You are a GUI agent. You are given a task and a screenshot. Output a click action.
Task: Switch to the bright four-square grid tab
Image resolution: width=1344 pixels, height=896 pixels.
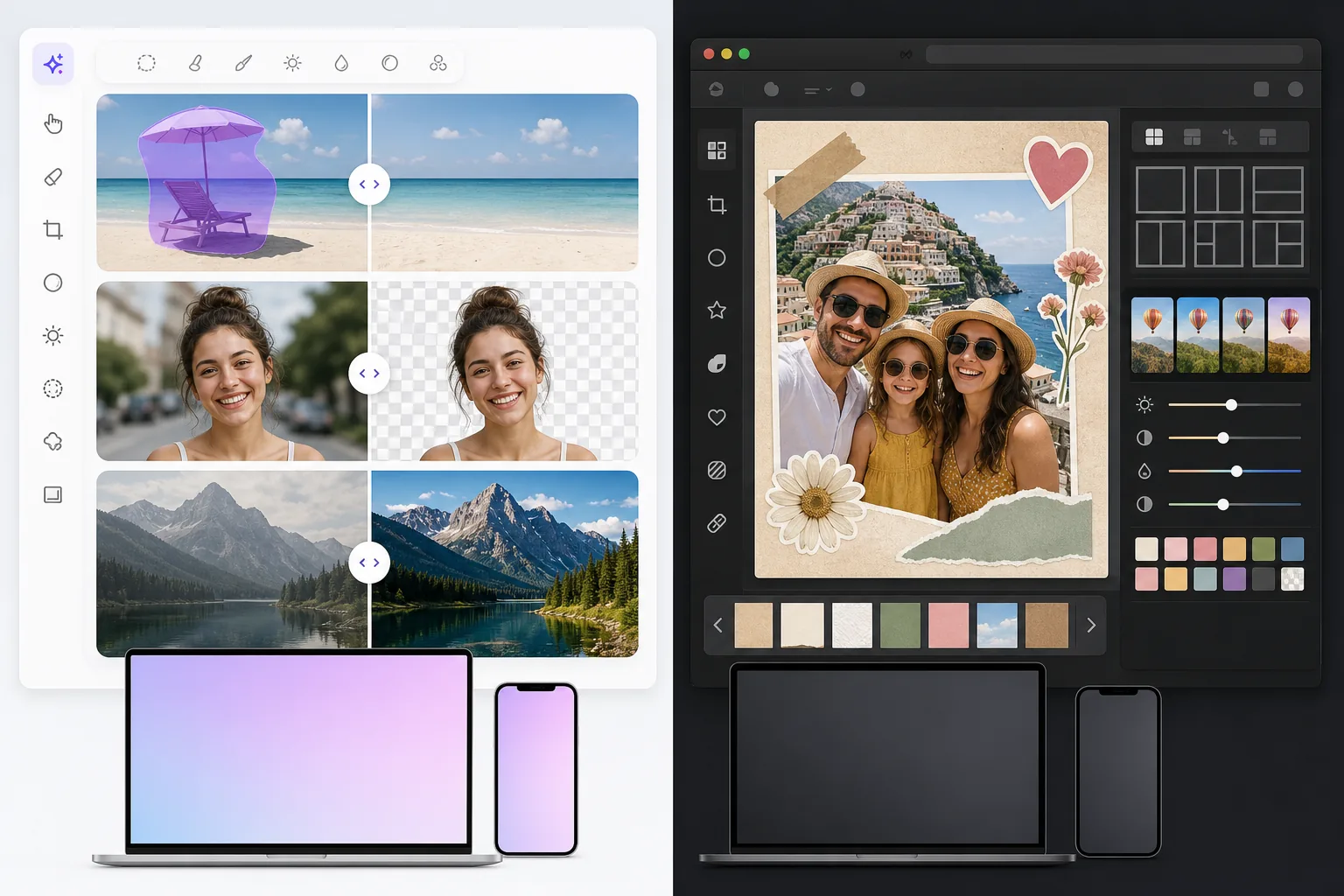(1154, 136)
